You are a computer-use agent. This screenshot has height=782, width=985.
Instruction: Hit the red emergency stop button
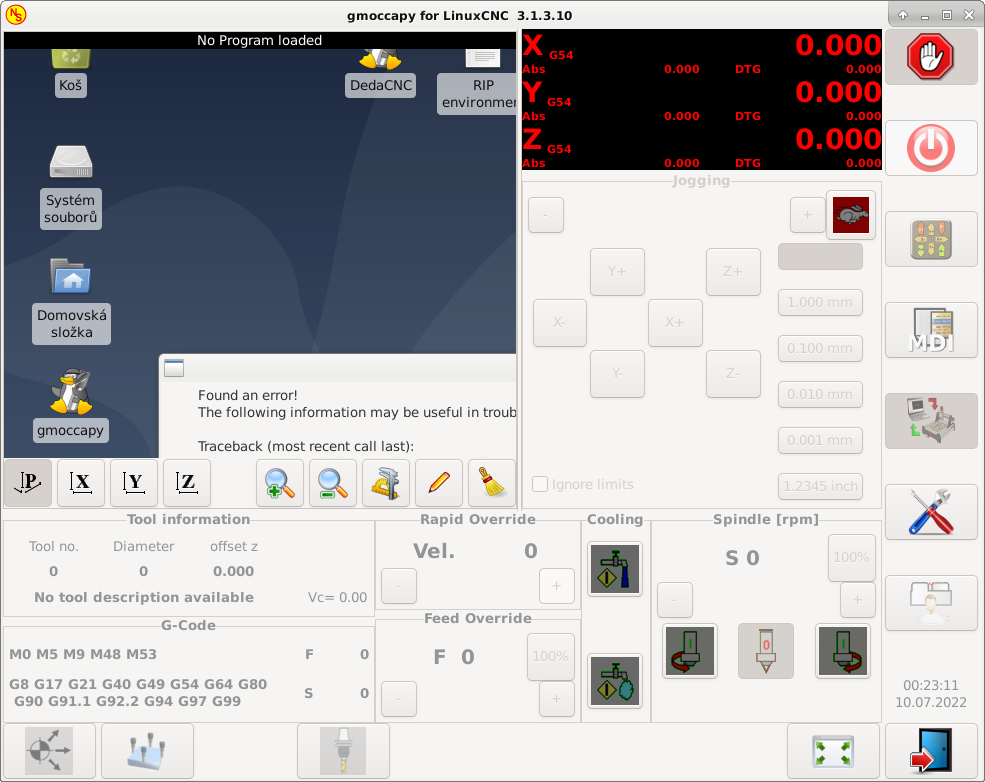[930, 57]
